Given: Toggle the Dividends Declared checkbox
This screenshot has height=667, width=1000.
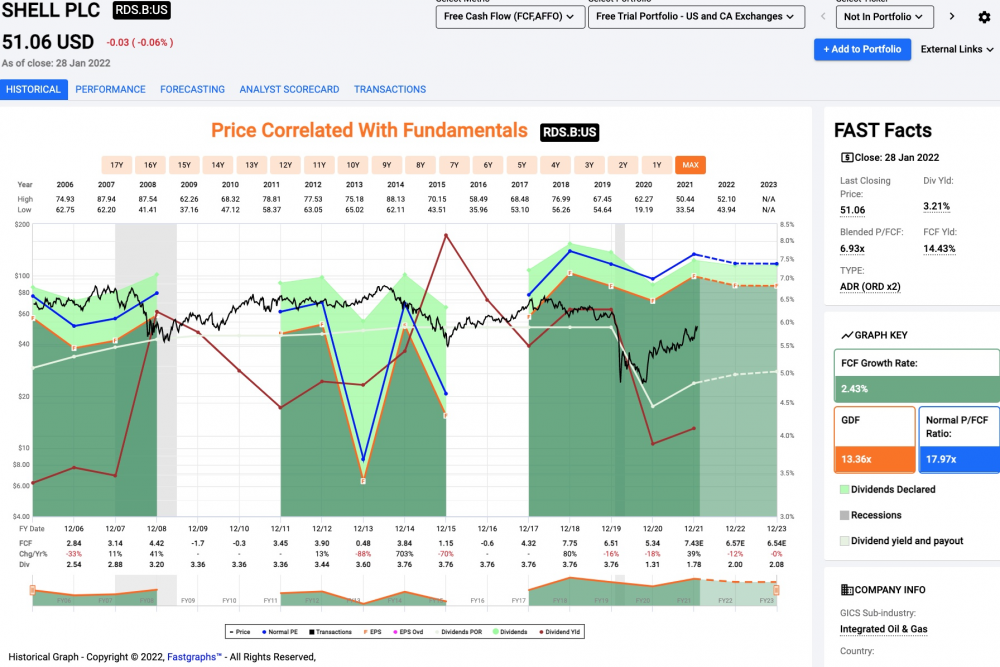Looking at the screenshot, I should coord(844,490).
